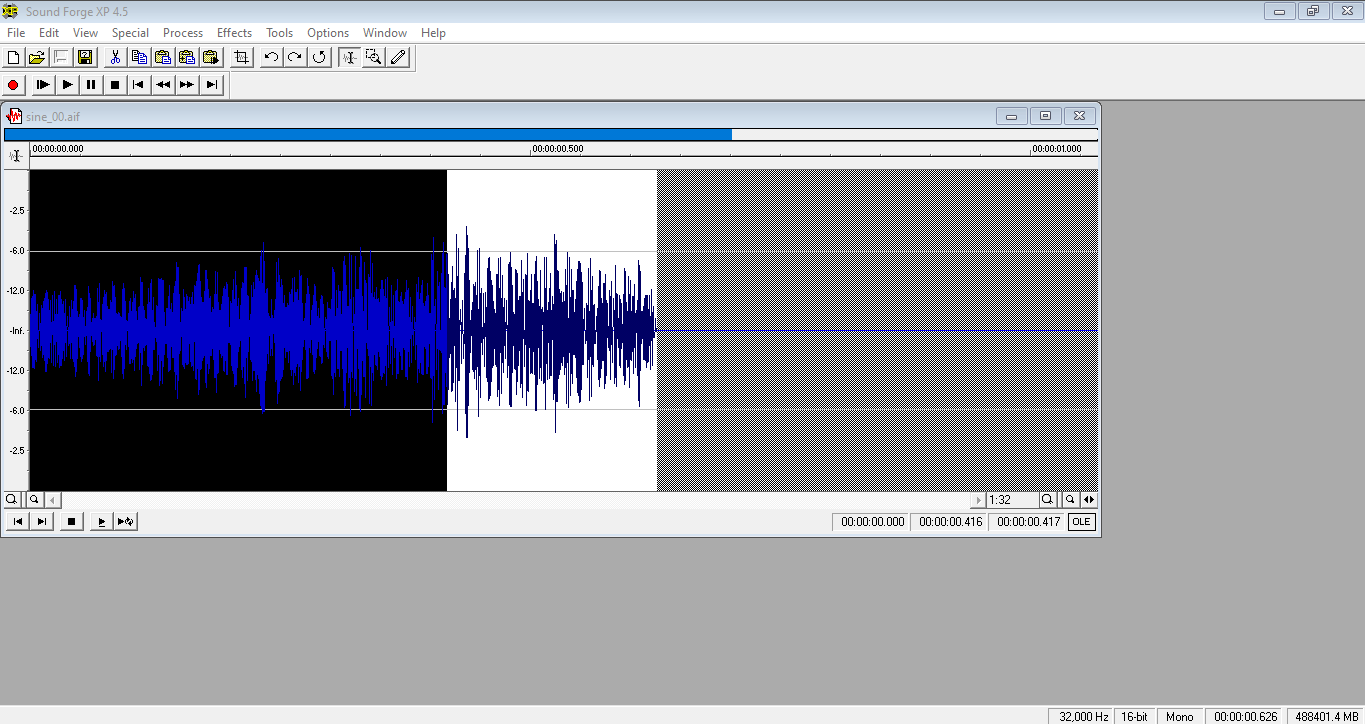This screenshot has height=724, width=1365.
Task: Create a new file with the New icon
Action: coord(14,57)
